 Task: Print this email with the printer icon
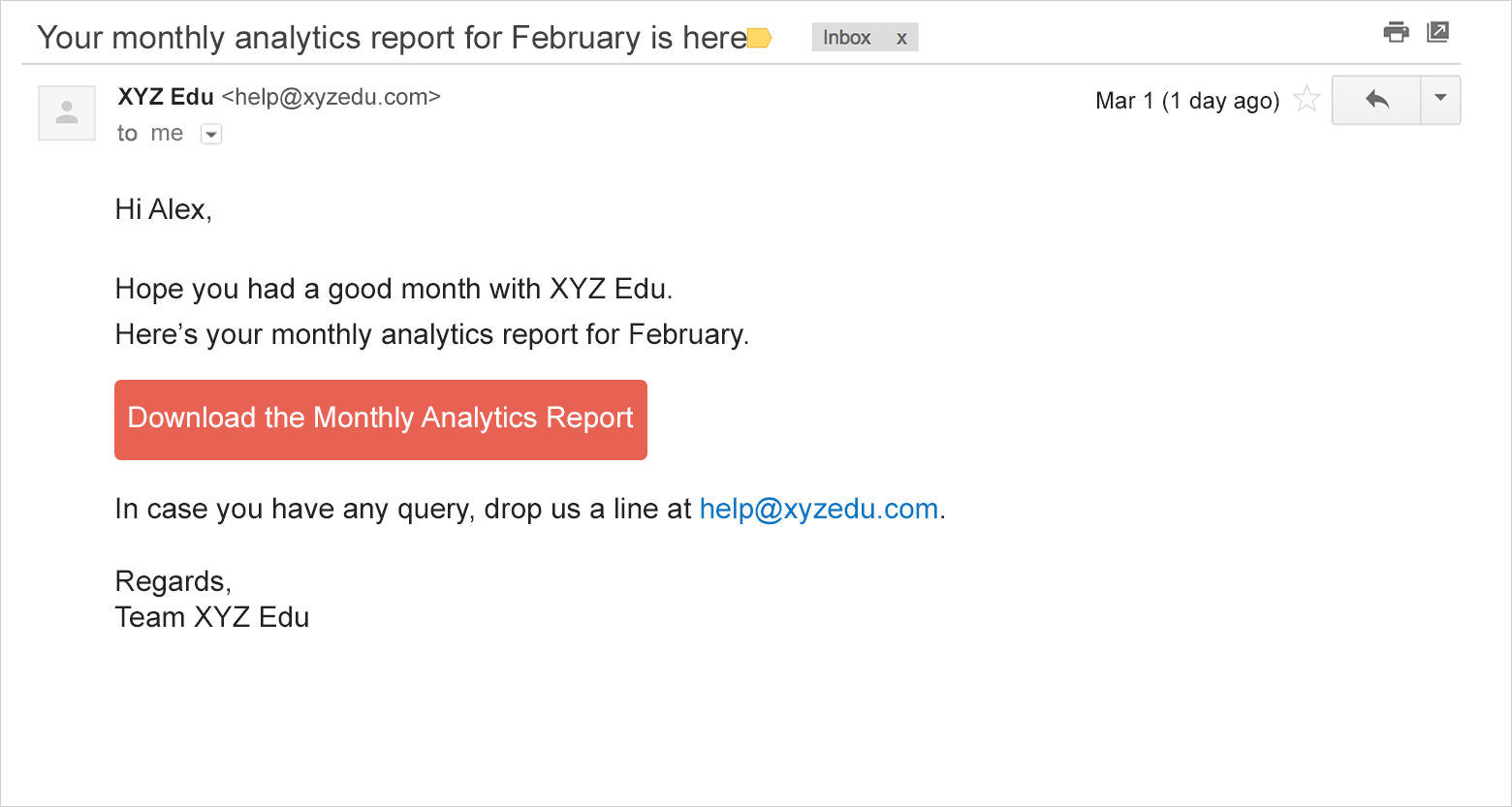click(1396, 33)
